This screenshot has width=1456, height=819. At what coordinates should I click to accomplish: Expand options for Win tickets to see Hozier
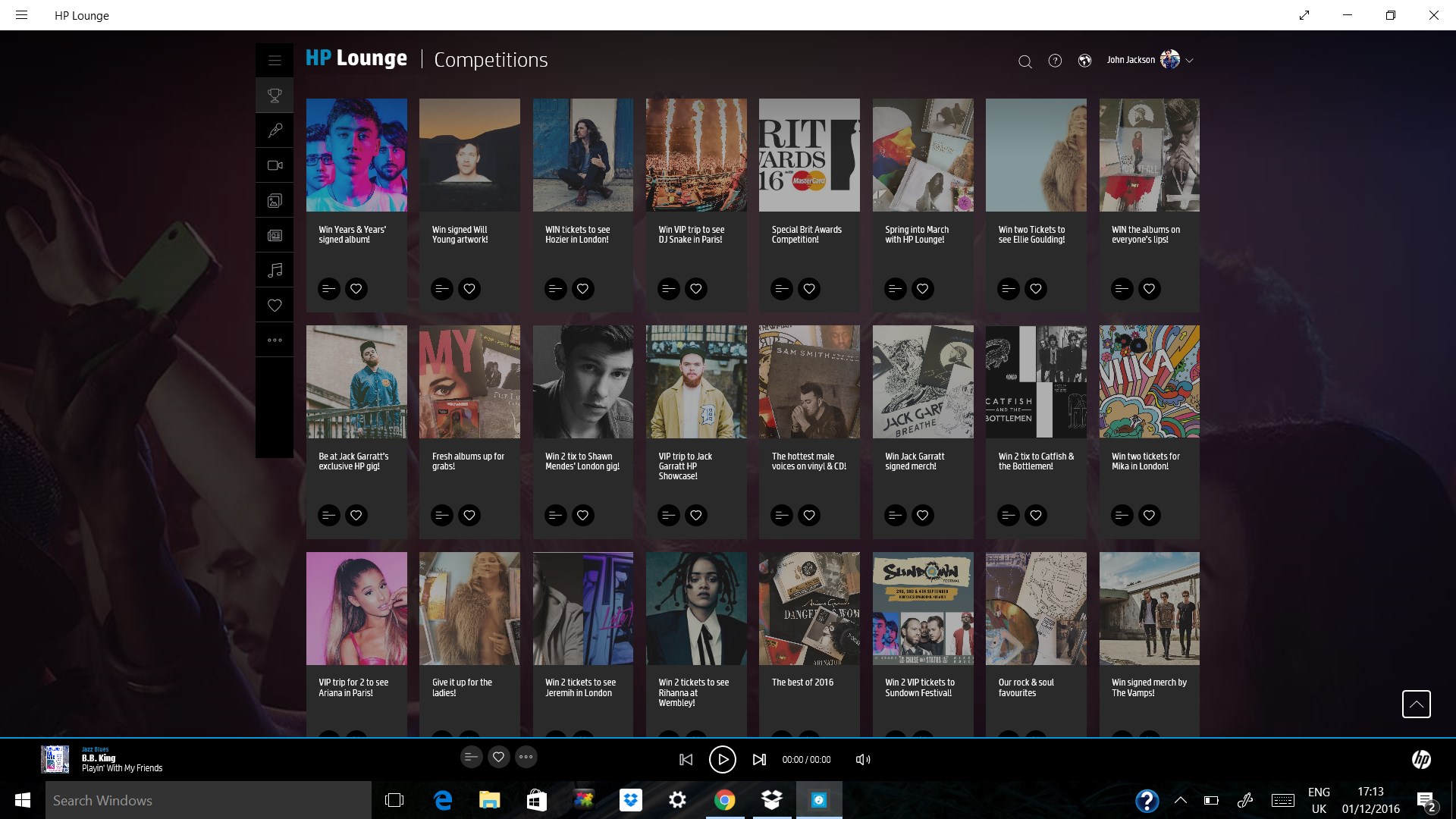(554, 288)
